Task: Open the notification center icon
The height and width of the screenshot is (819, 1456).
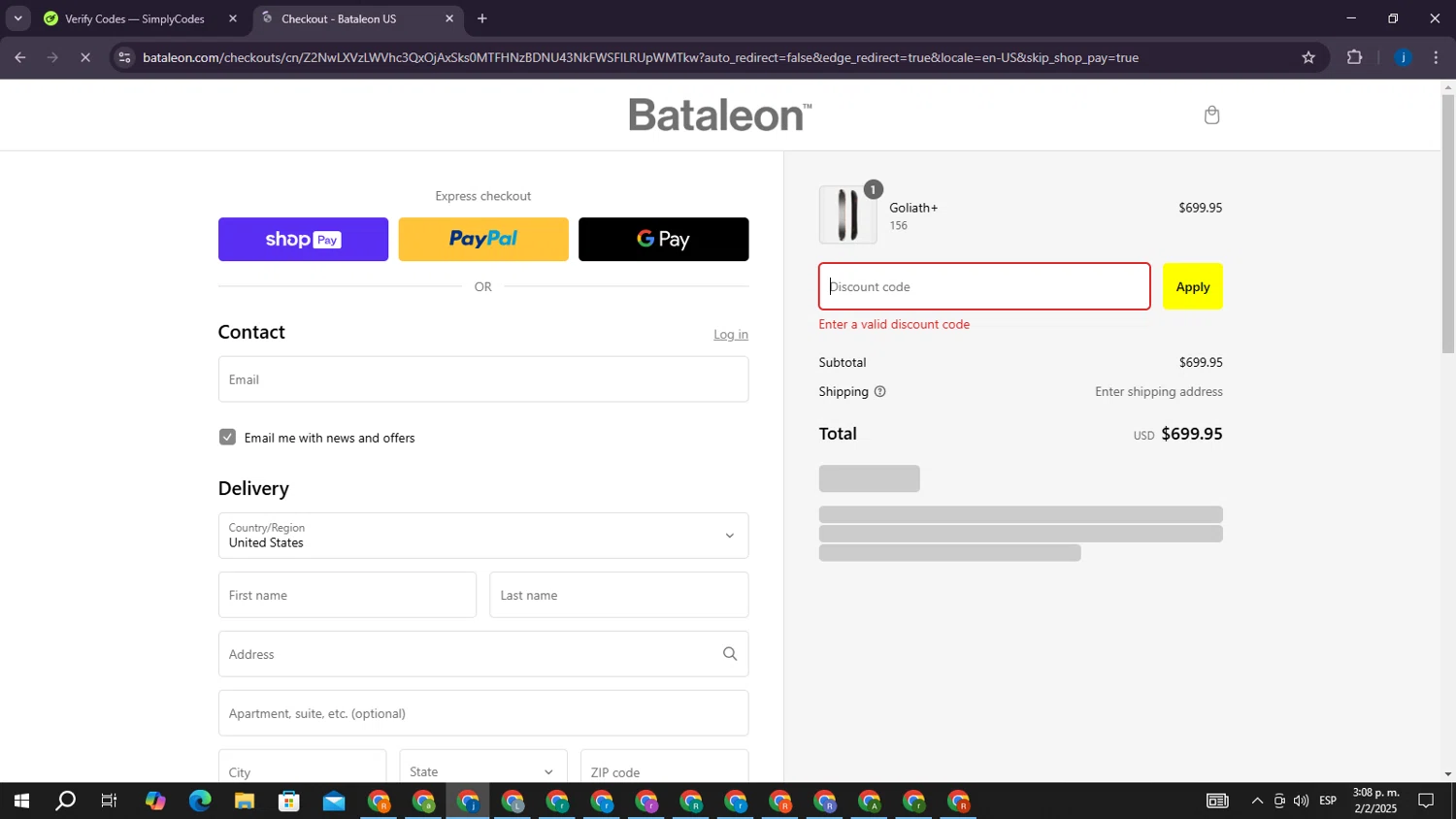Action: (1426, 801)
